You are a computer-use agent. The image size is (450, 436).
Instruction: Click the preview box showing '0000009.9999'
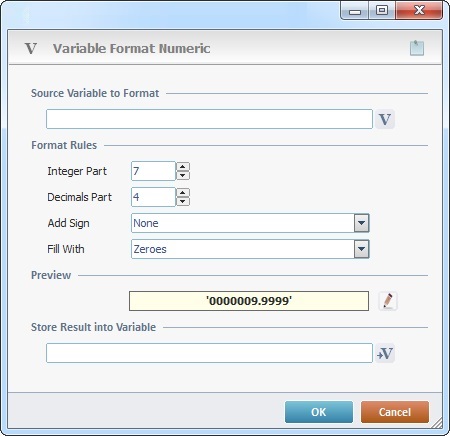point(249,301)
